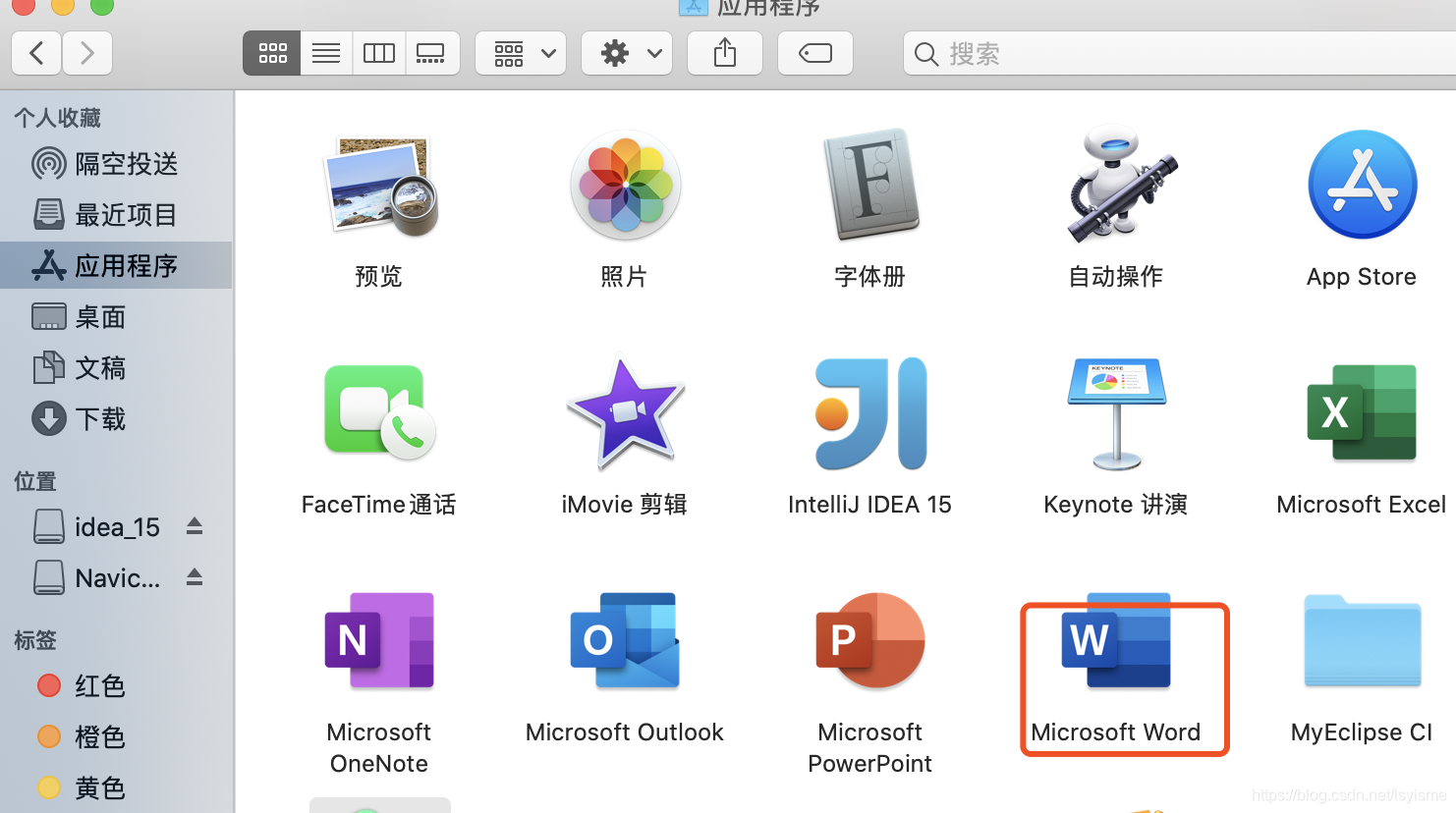Open the grouping options dropdown
The image size is (1456, 813).
pos(521,53)
